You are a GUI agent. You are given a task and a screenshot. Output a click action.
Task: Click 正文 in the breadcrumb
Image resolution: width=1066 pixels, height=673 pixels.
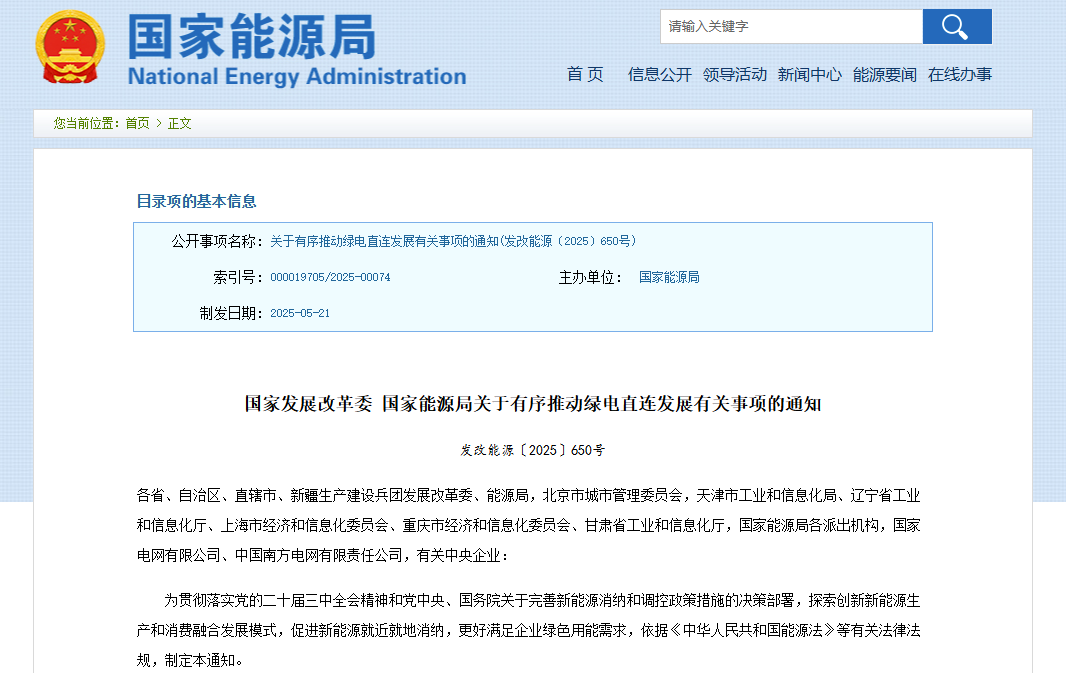click(179, 123)
